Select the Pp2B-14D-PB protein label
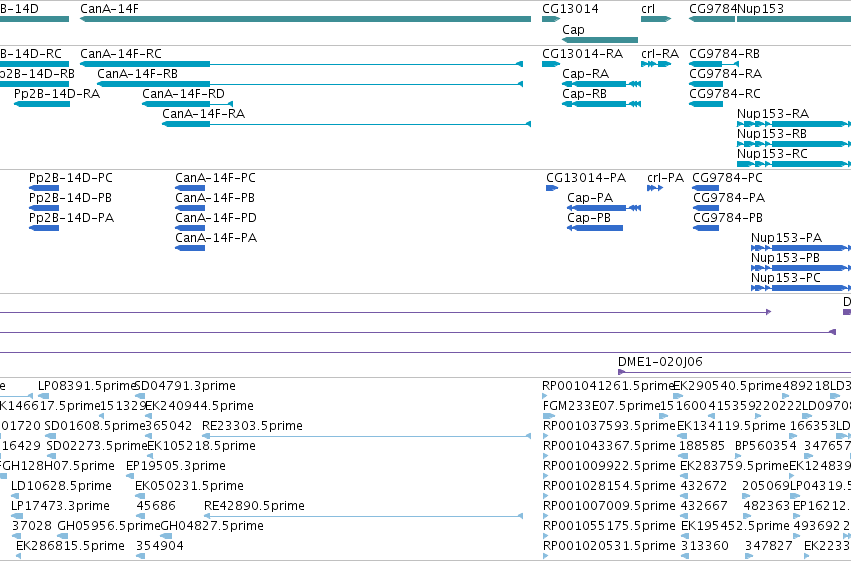 pyautogui.click(x=70, y=198)
